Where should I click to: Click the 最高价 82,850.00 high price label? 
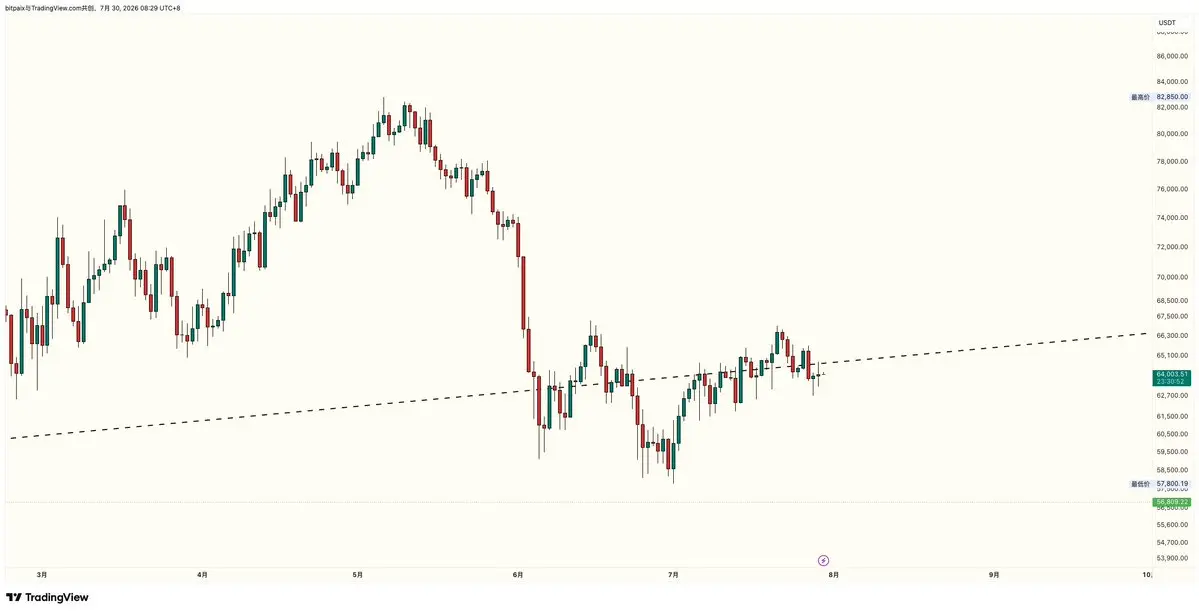[x=1159, y=97]
